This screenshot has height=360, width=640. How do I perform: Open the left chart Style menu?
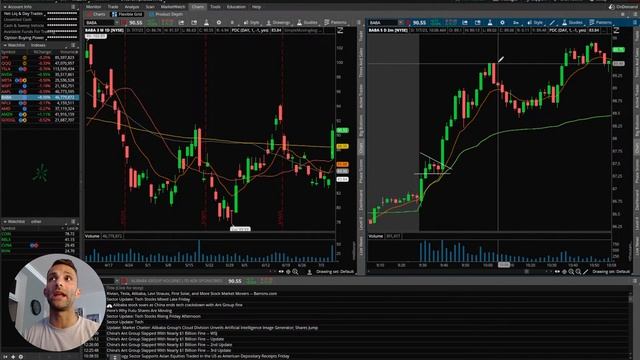(251, 22)
